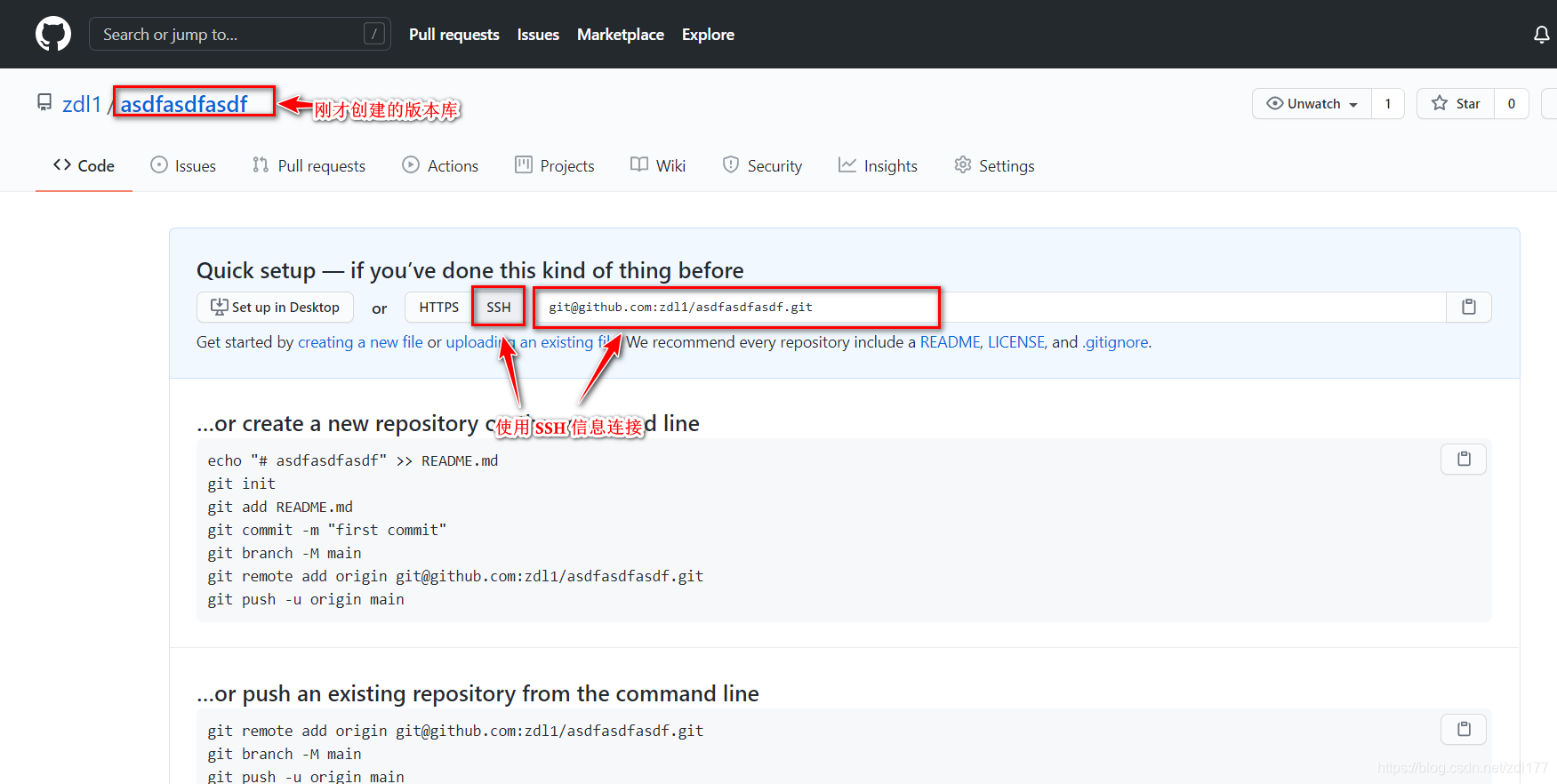Switch clone URL to HTTPS
Viewport: 1557px width, 784px height.
tap(438, 307)
